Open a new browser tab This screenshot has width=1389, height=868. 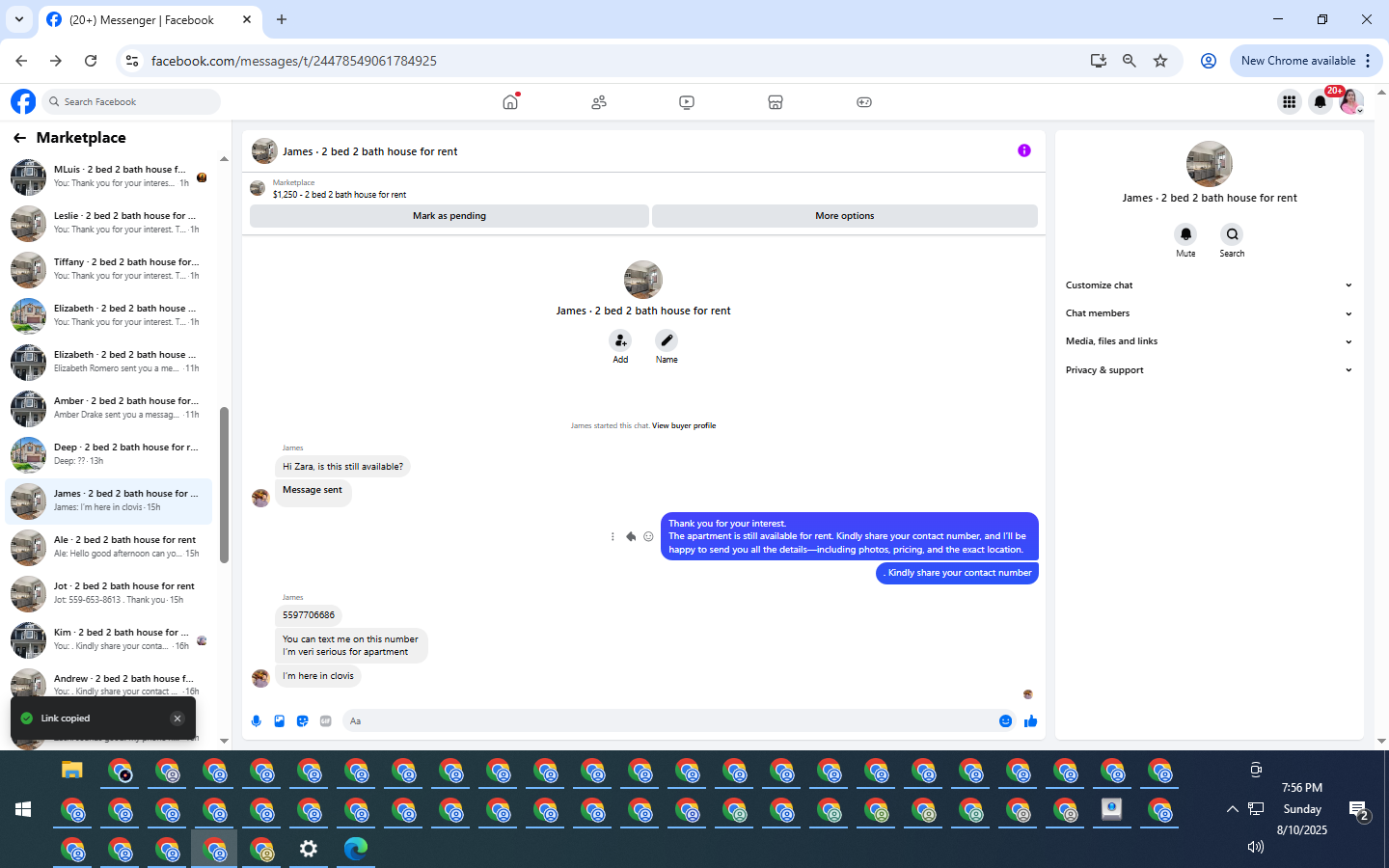pyautogui.click(x=282, y=19)
